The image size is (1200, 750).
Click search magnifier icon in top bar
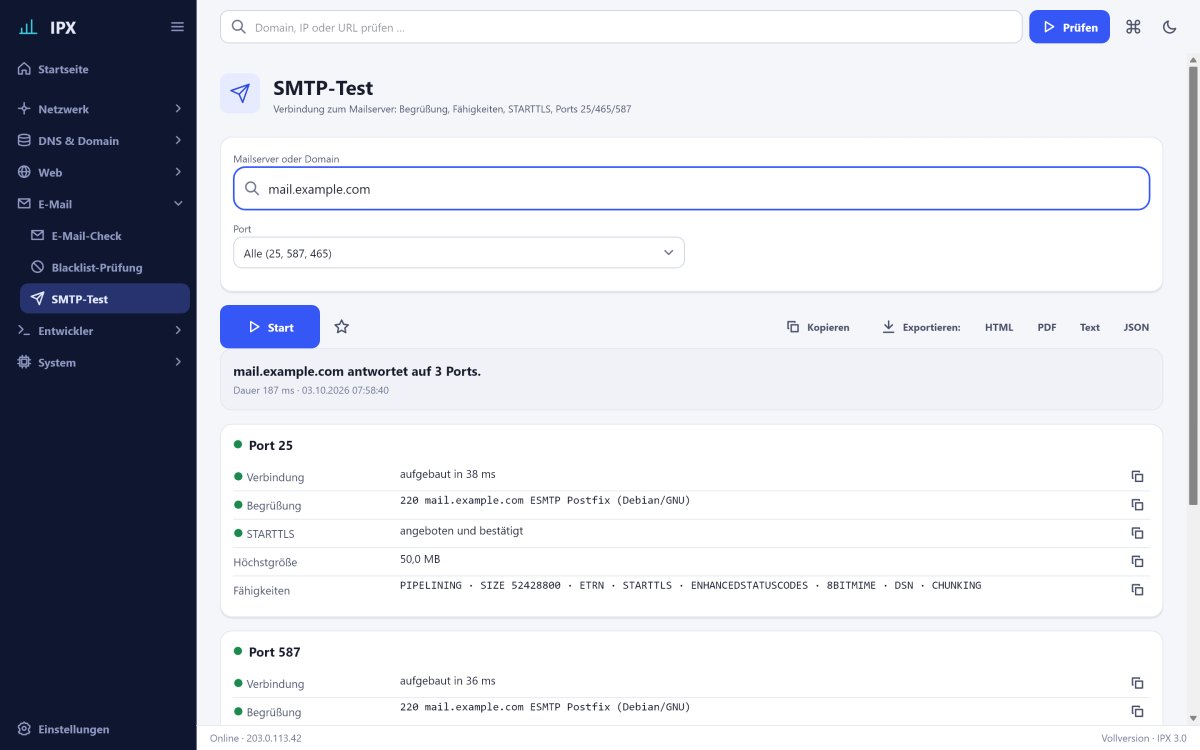(x=239, y=27)
